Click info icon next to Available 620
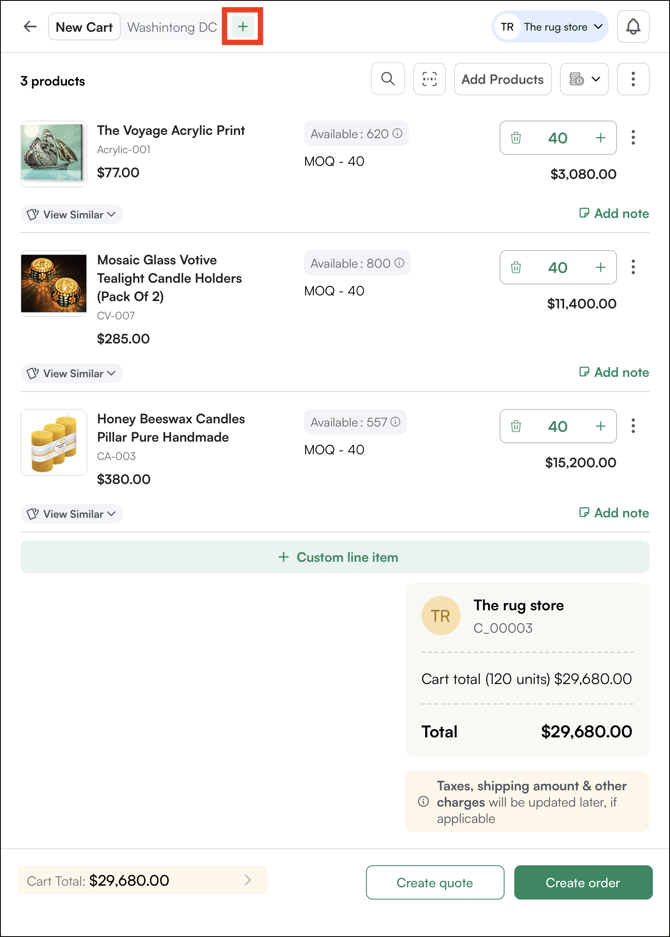The image size is (670, 937). pyautogui.click(x=398, y=134)
